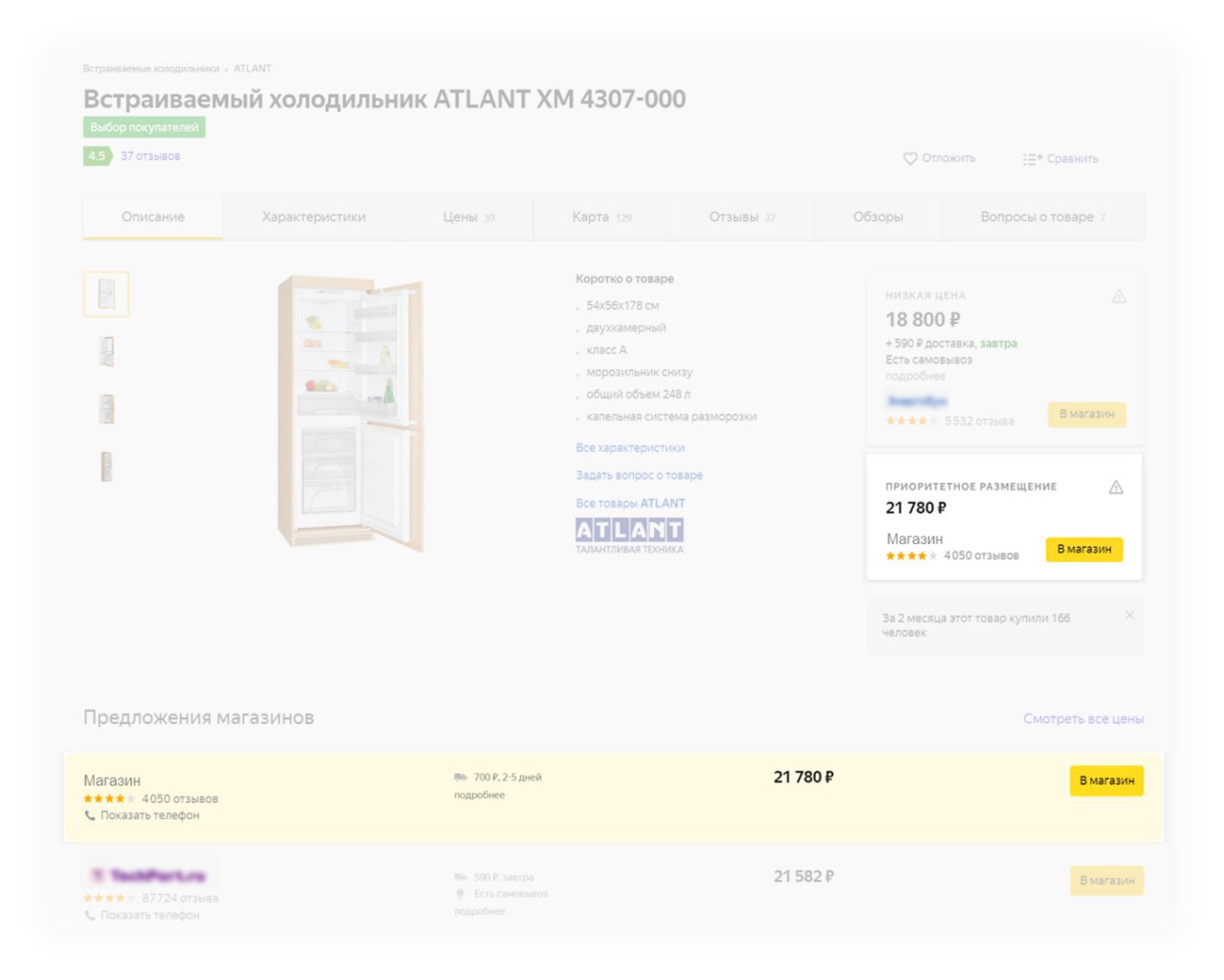Click phone icon in highlighted Магазин offer row

click(90, 816)
